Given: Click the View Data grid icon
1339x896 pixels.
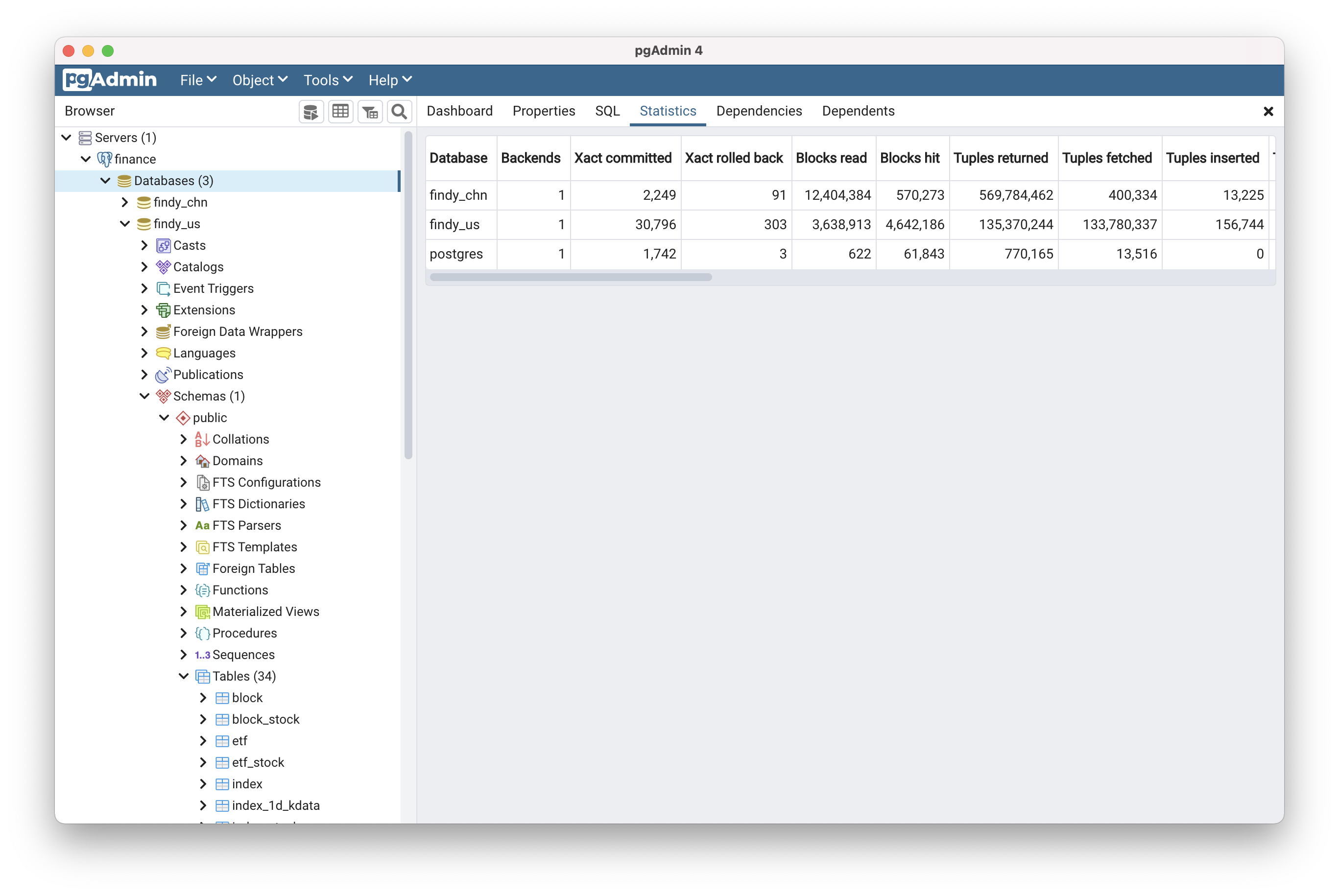Looking at the screenshot, I should pos(340,112).
